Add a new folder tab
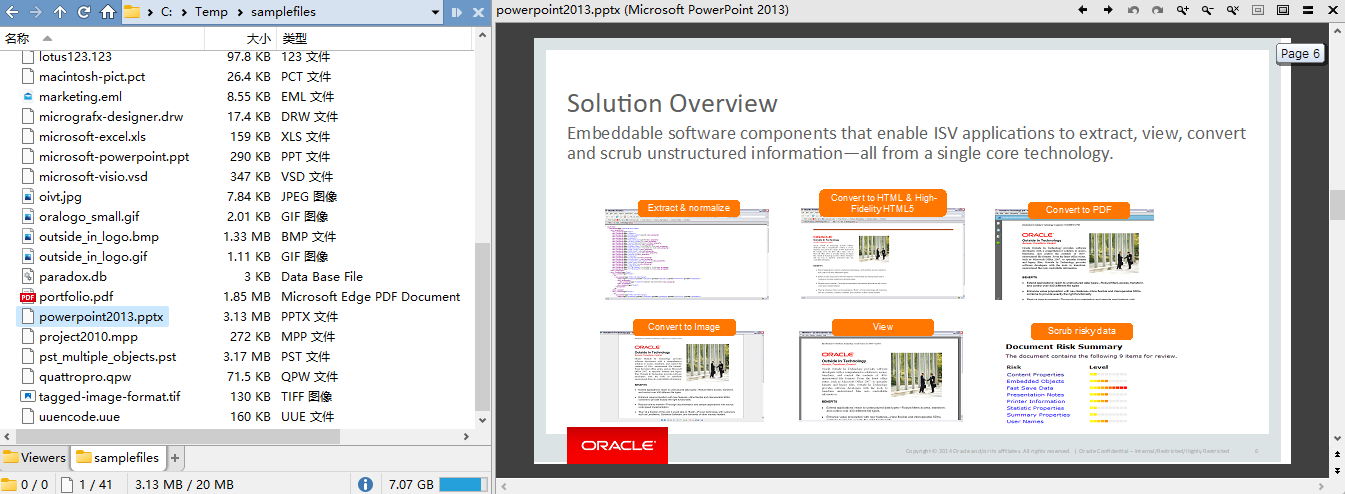This screenshot has width=1345, height=494. [x=175, y=458]
